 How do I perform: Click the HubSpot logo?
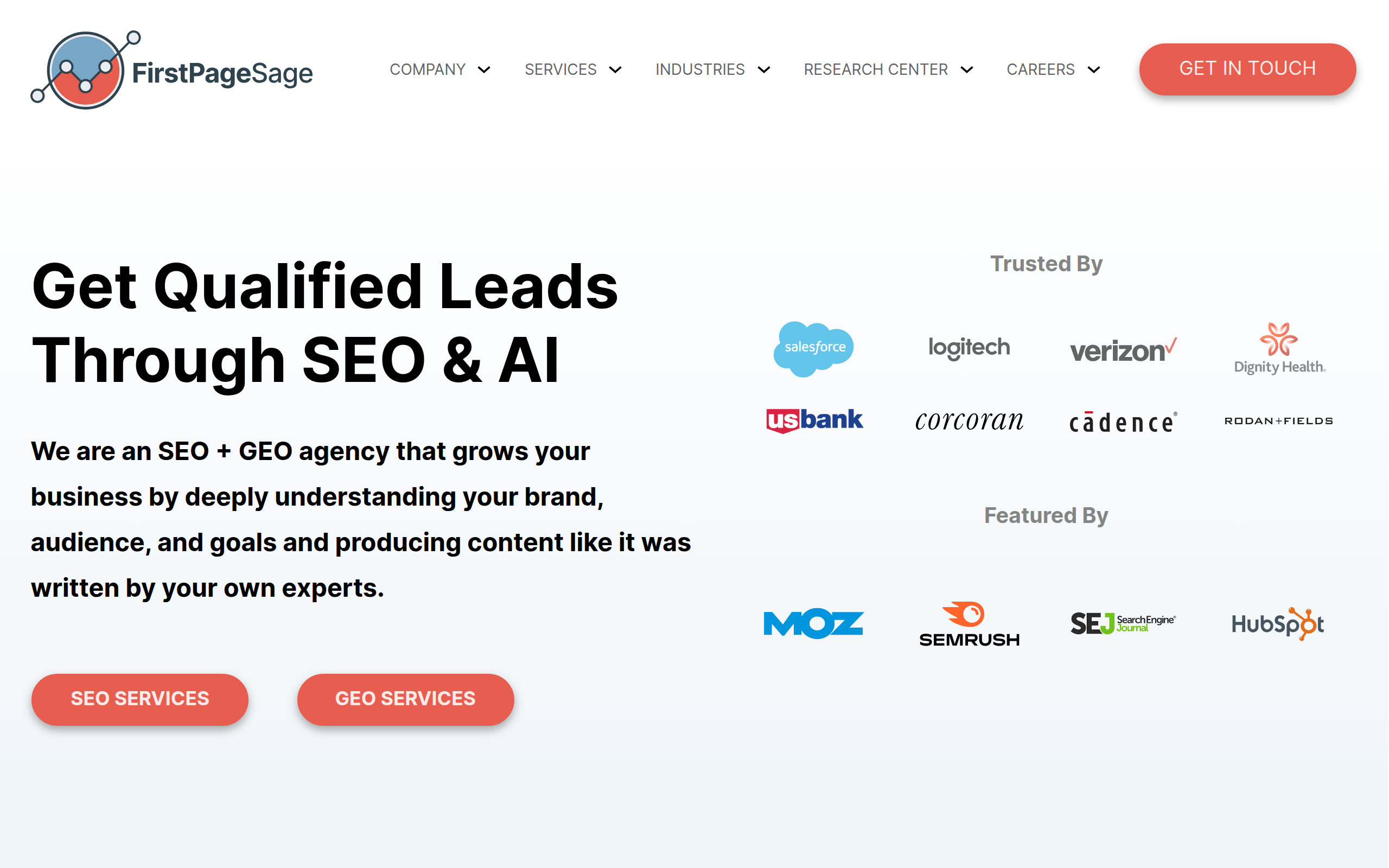click(x=1277, y=624)
